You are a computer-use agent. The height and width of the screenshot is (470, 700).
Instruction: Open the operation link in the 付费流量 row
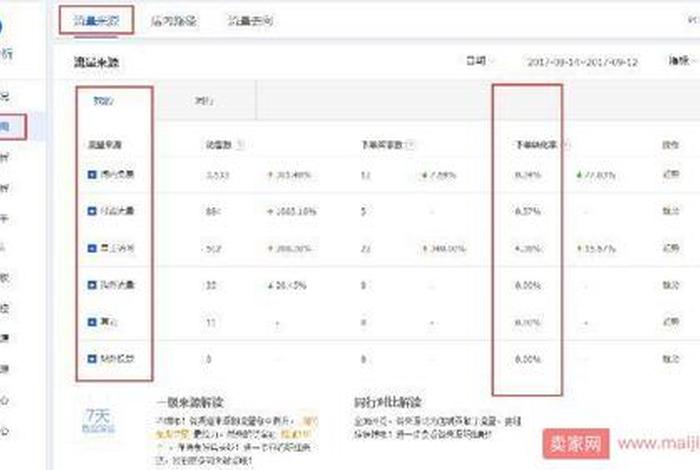coord(671,211)
